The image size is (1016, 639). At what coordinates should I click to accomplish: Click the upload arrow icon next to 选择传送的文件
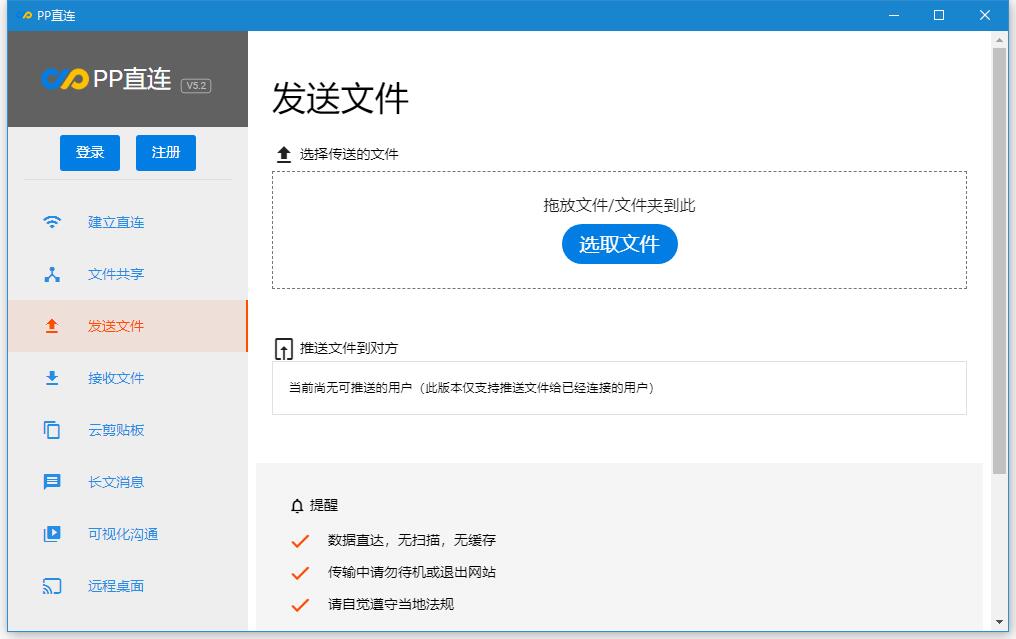point(284,154)
